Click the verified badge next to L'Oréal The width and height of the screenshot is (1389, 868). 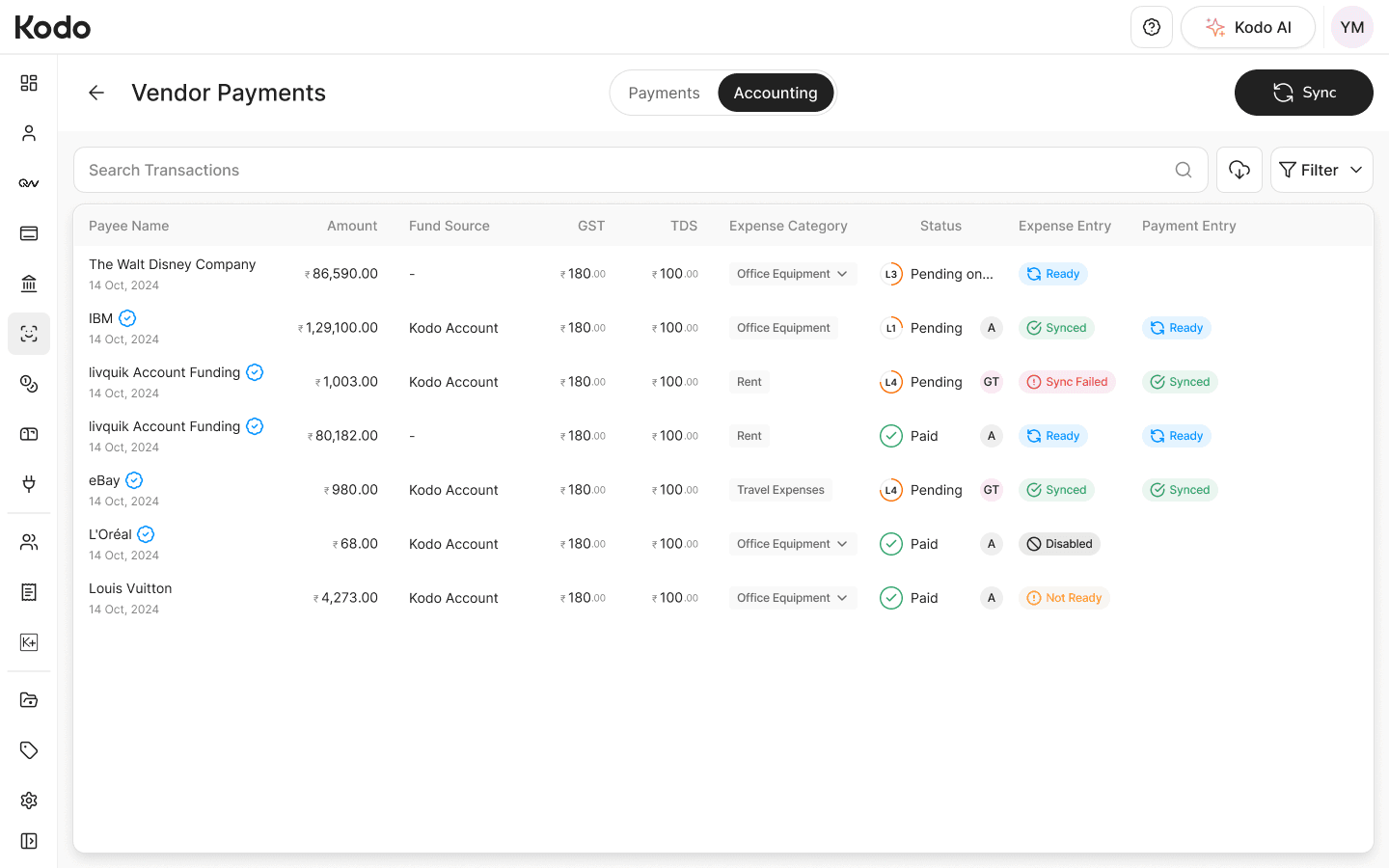pos(146,534)
